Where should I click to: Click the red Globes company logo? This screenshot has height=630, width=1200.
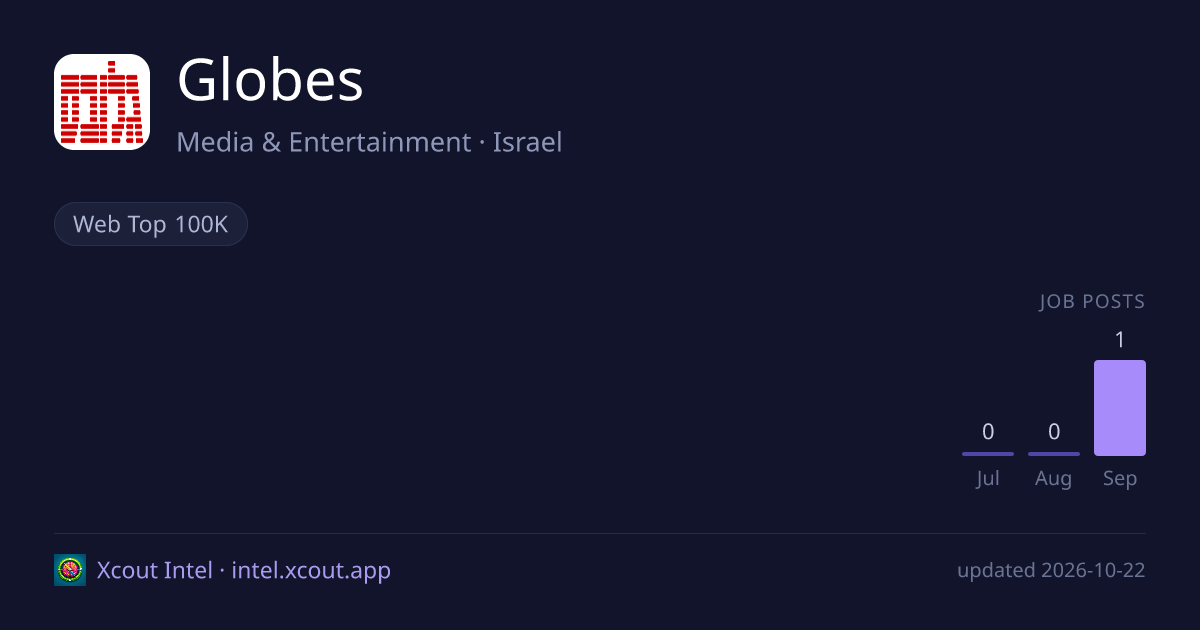coord(102,102)
